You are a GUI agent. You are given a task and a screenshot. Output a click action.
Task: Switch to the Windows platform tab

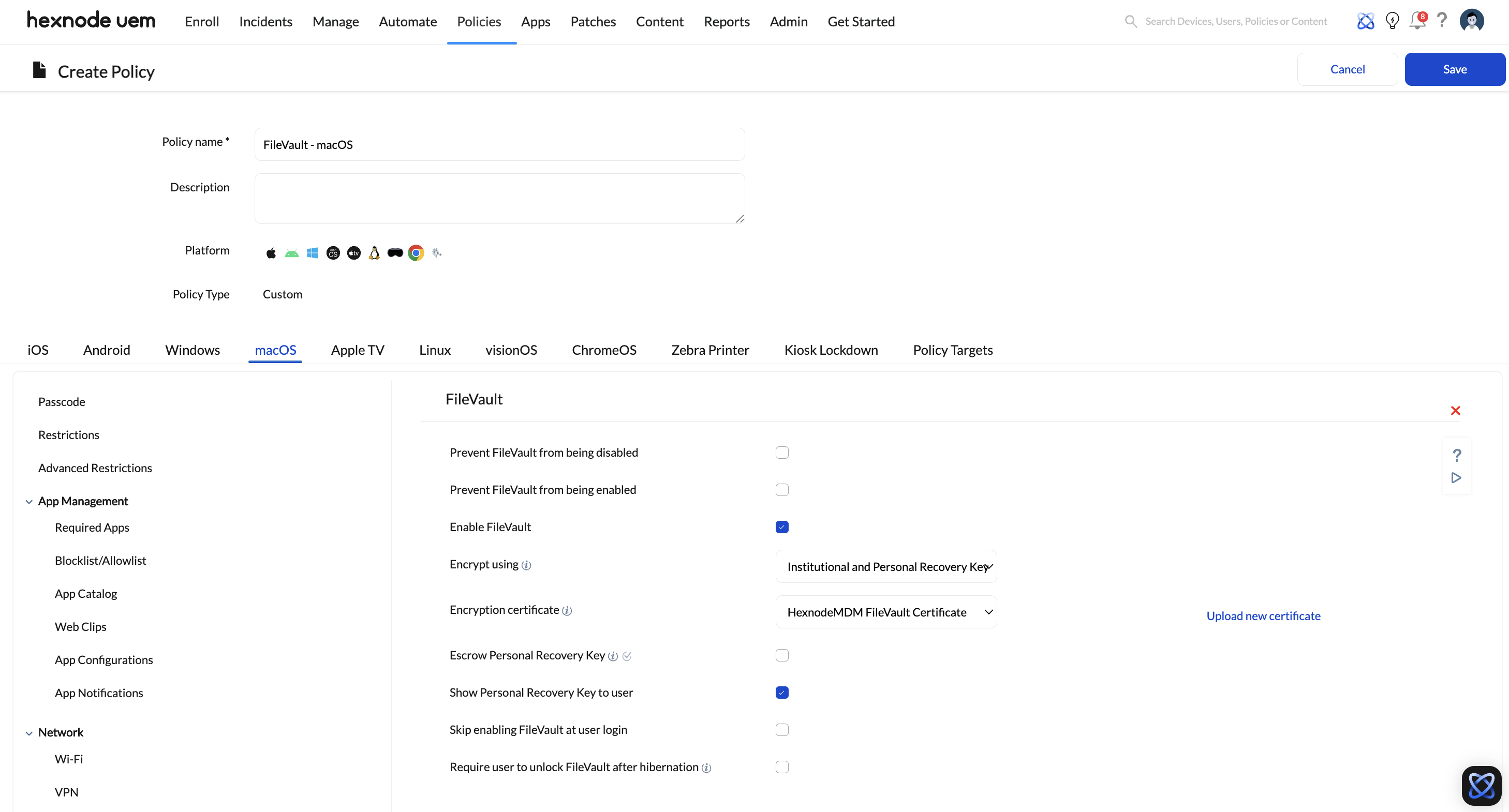(x=192, y=350)
